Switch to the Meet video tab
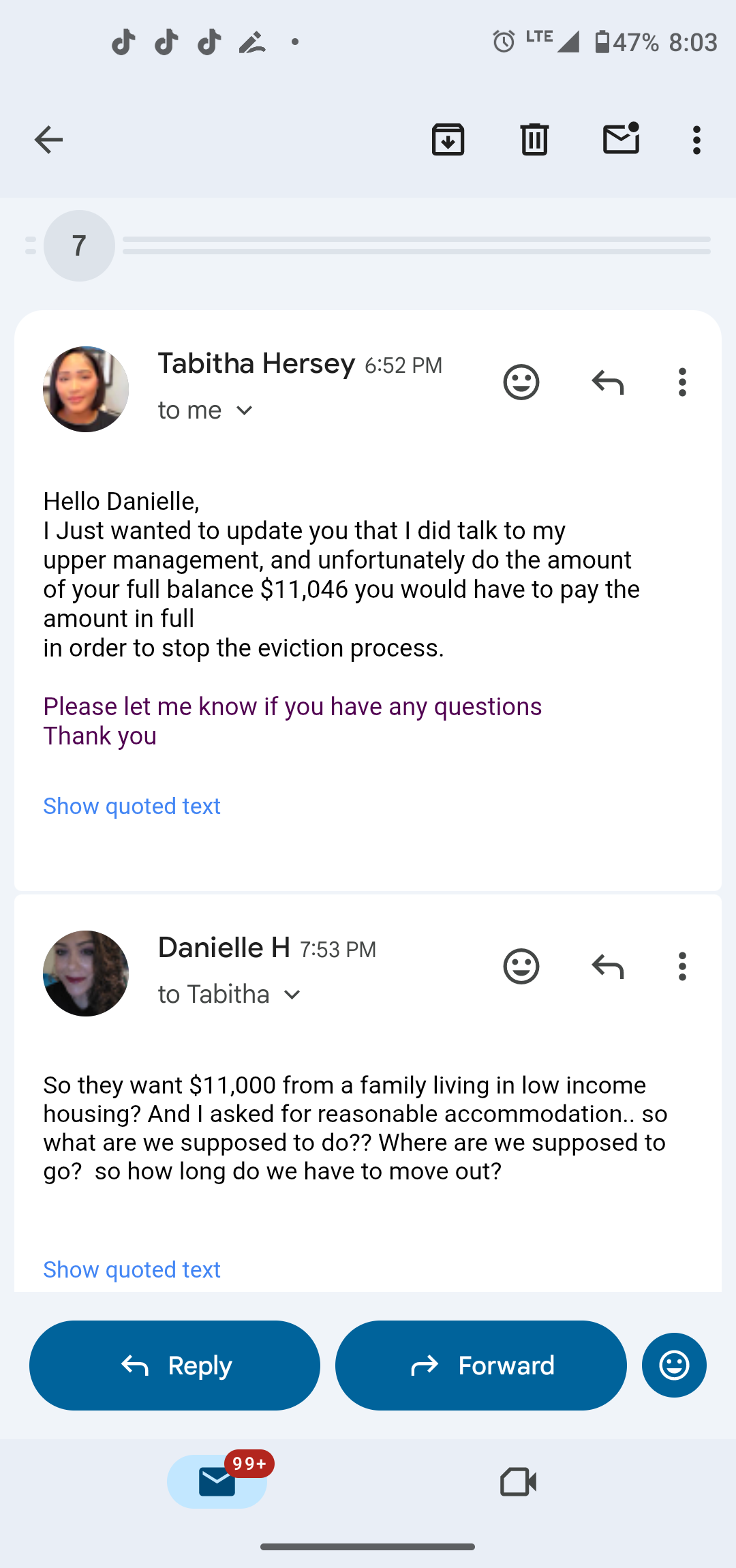736x1568 pixels. (518, 1481)
